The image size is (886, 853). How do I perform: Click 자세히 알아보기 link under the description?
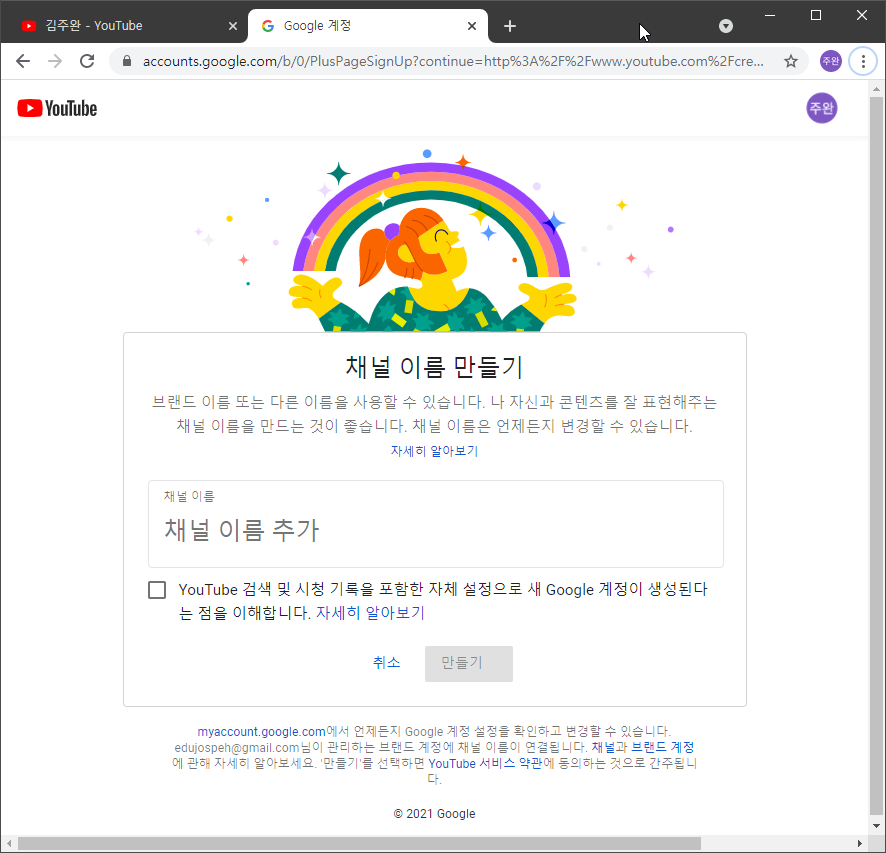point(435,451)
